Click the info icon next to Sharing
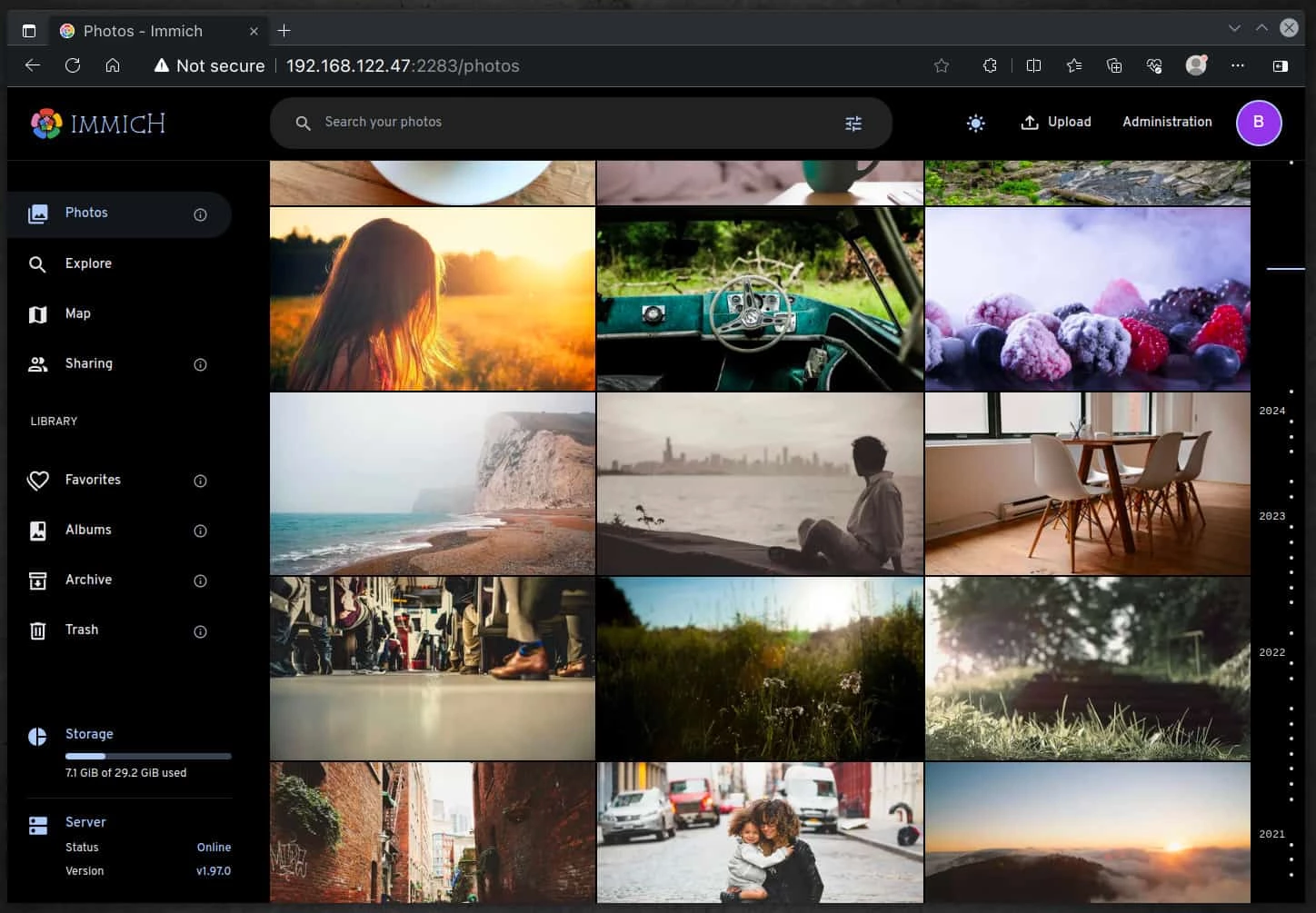 (200, 364)
